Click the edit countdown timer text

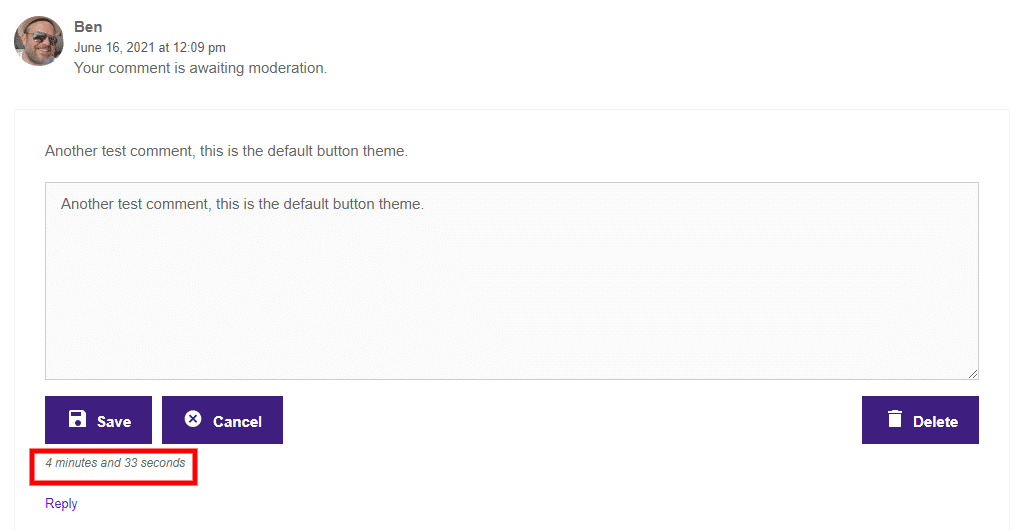point(115,463)
